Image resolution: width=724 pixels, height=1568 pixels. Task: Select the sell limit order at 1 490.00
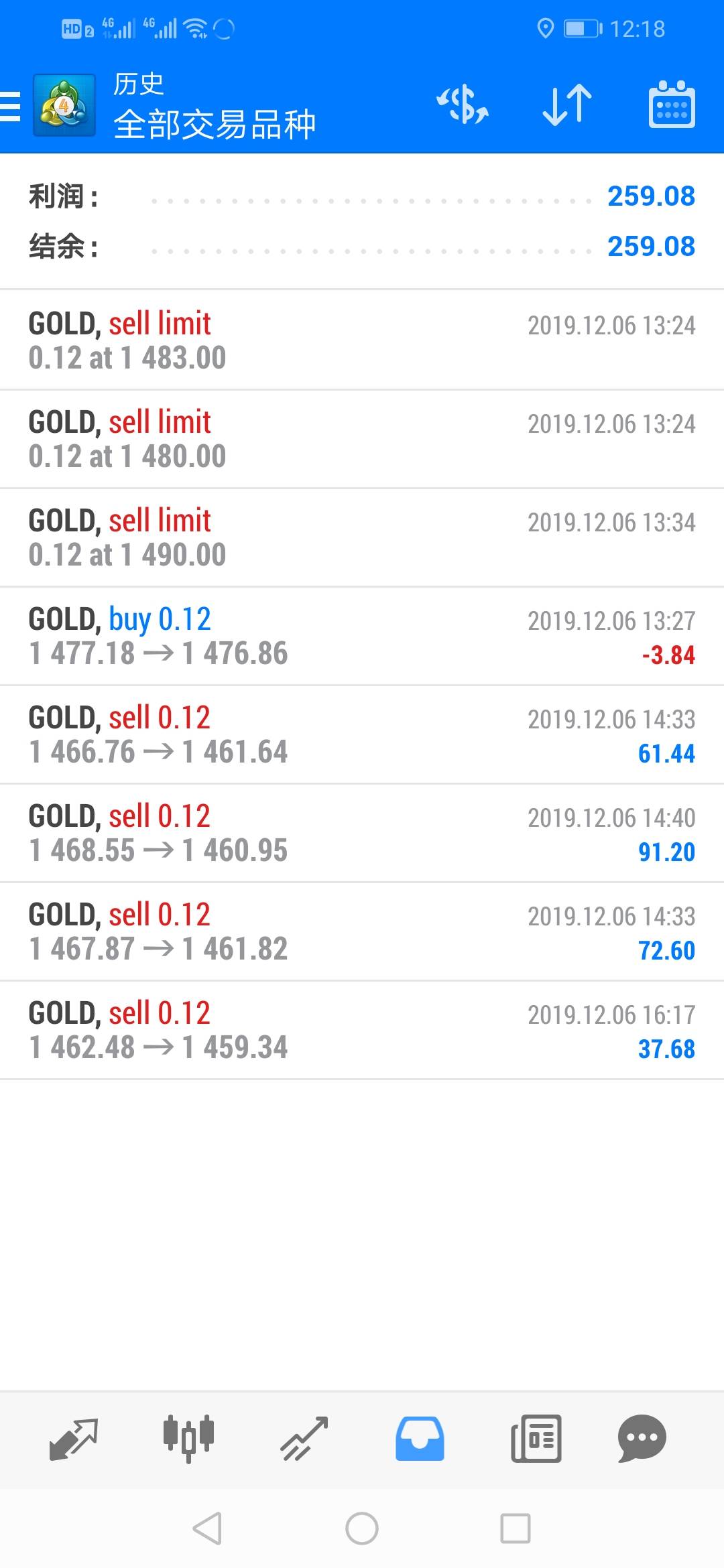[362, 537]
